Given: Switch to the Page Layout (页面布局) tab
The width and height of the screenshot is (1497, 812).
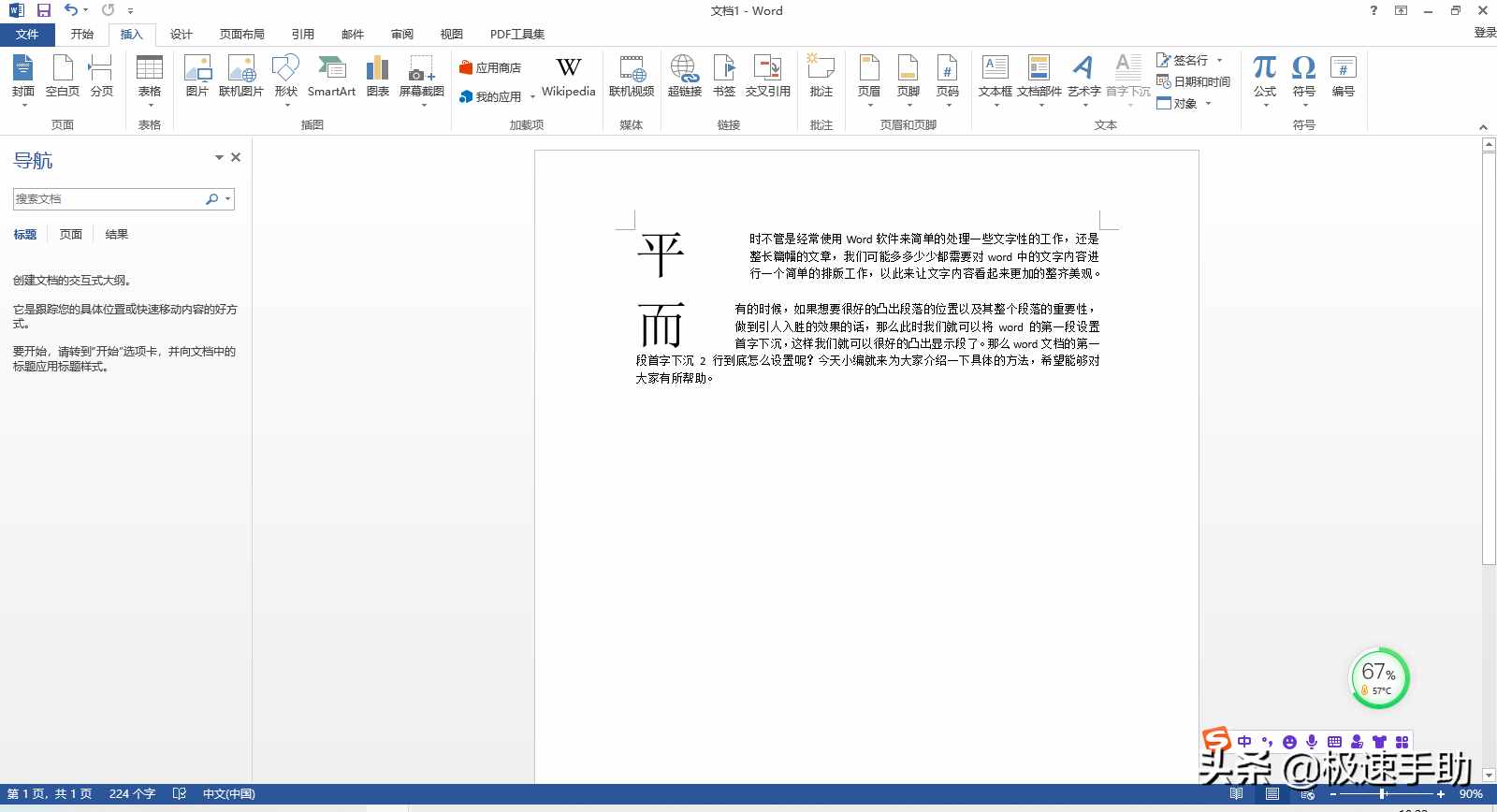Looking at the screenshot, I should point(242,35).
